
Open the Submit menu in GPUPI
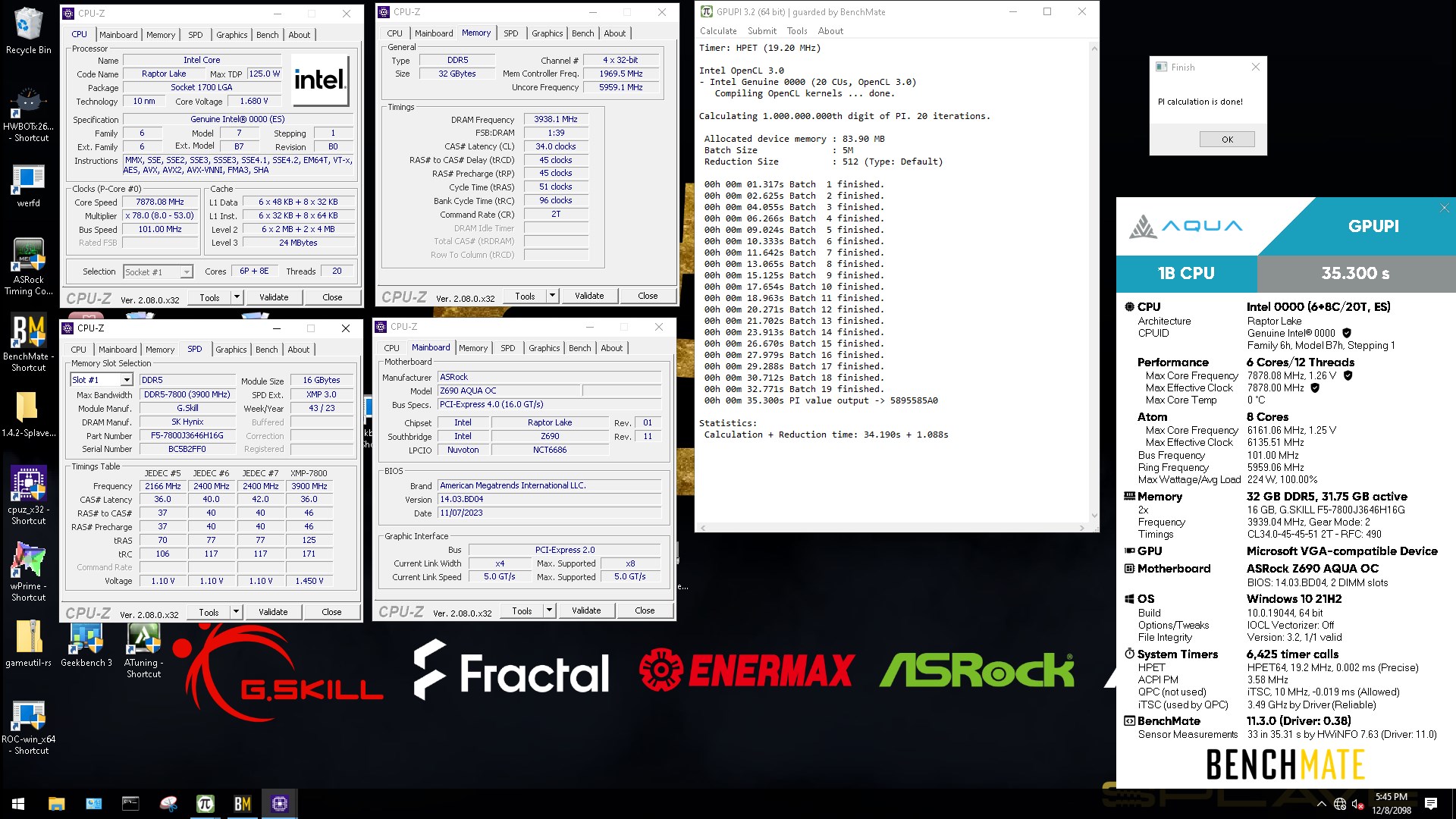[761, 31]
